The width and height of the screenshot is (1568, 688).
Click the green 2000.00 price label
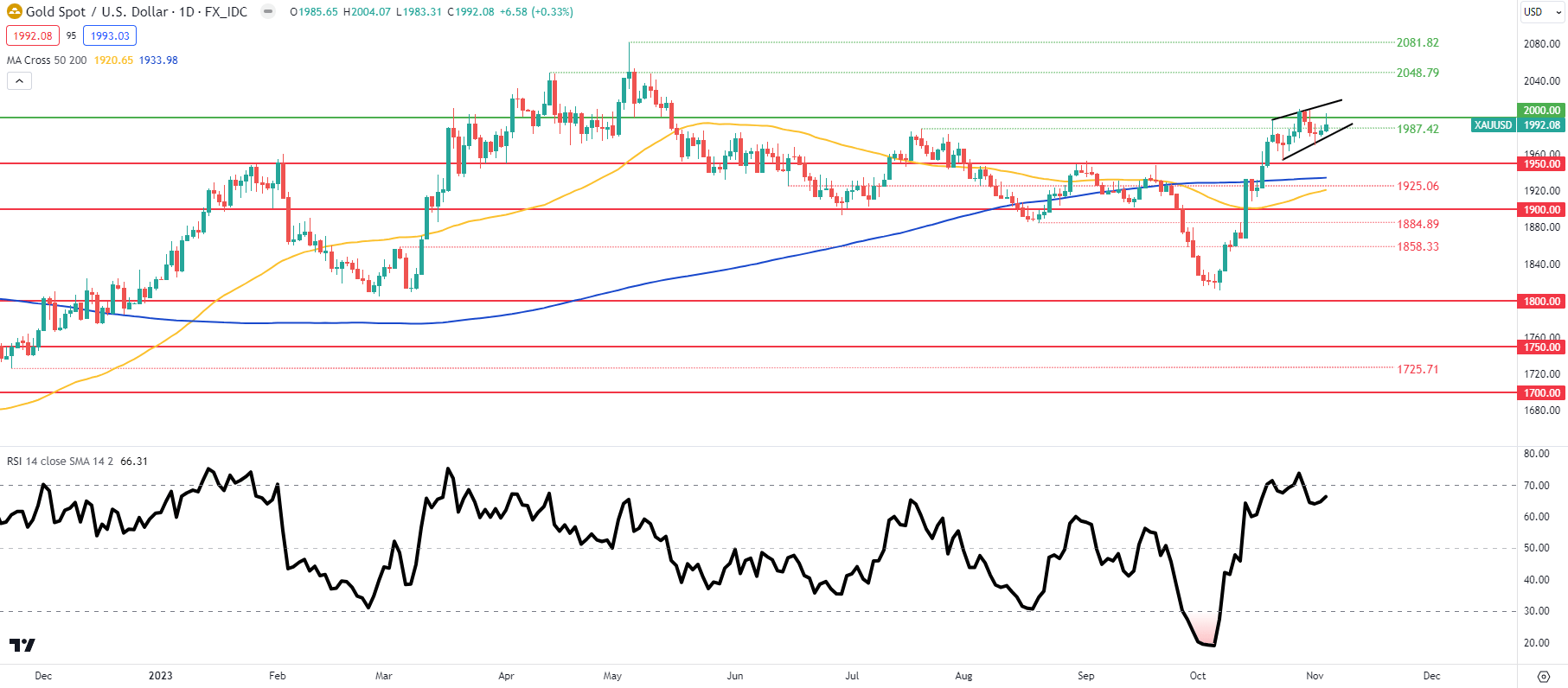(1541, 111)
